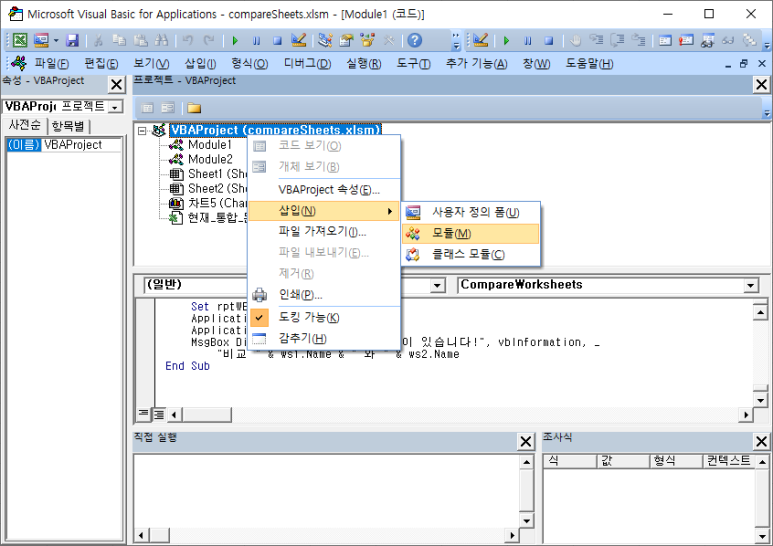The image size is (773, 546).
Task: Open the 추가 기능(A) menu
Action: 476,64
